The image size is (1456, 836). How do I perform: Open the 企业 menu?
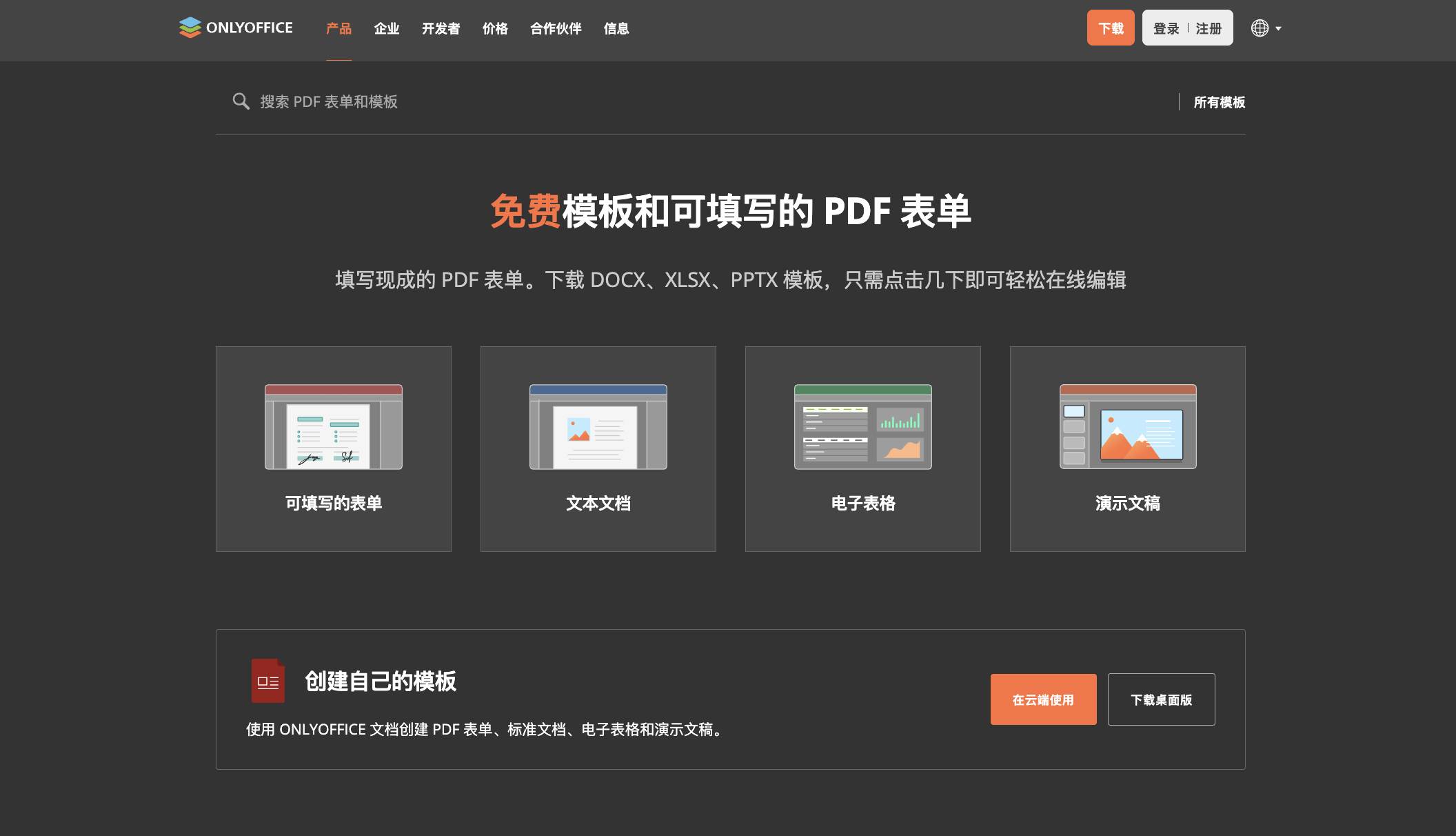point(387,29)
